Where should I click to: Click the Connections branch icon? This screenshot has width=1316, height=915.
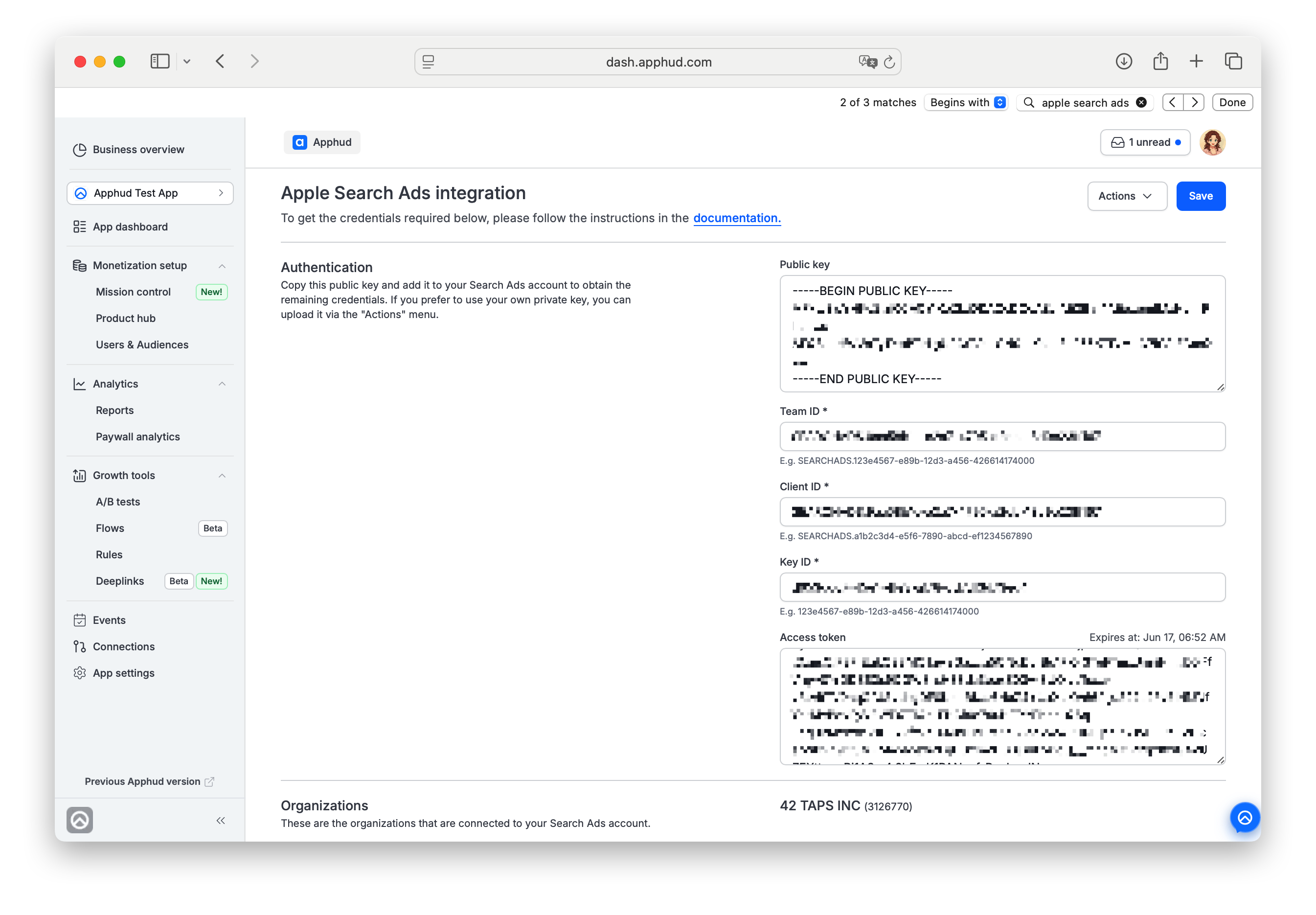click(80, 647)
